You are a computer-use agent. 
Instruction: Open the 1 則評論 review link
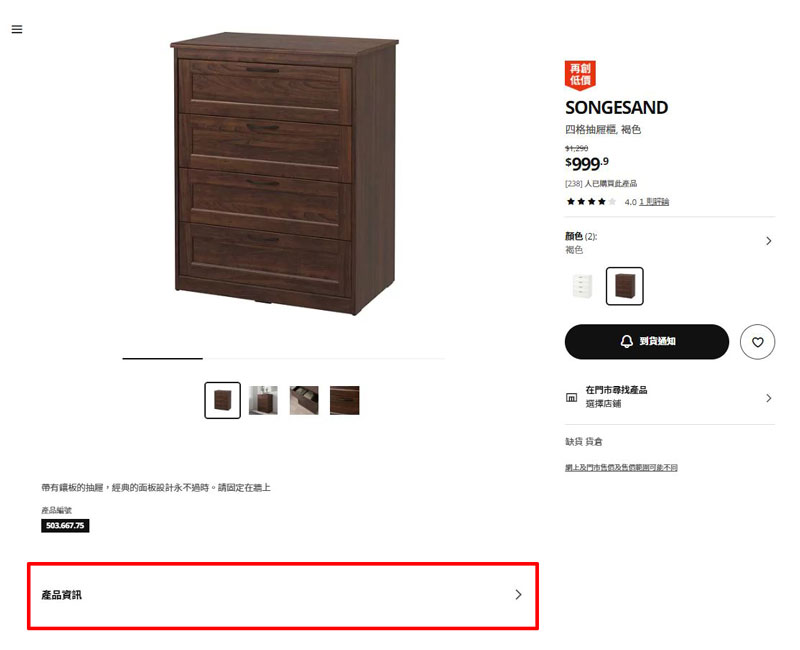coord(654,202)
